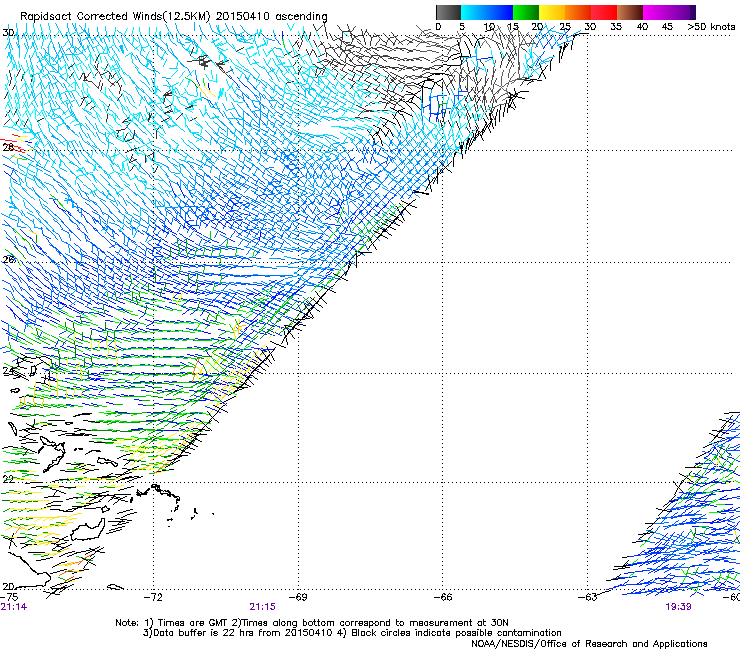The height and width of the screenshot is (650, 740).
Task: Click the magenta legend color segment
Action: click(656, 12)
